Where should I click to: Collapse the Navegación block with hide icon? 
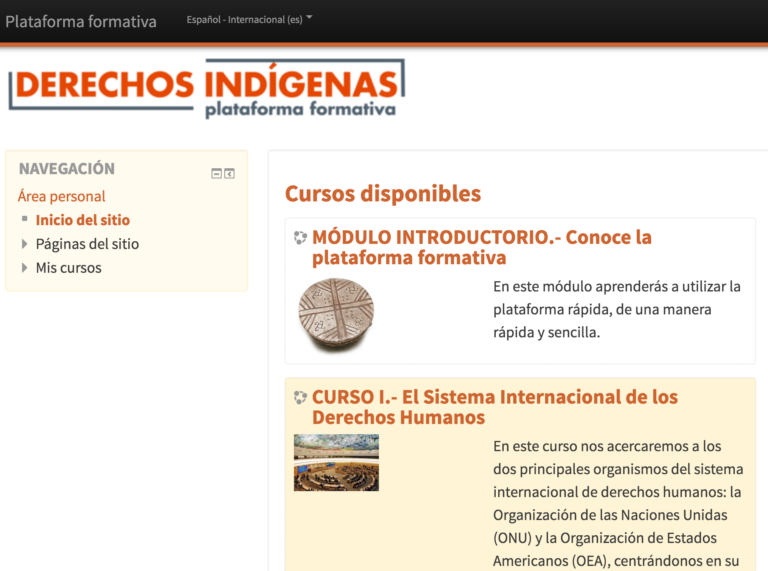[216, 173]
